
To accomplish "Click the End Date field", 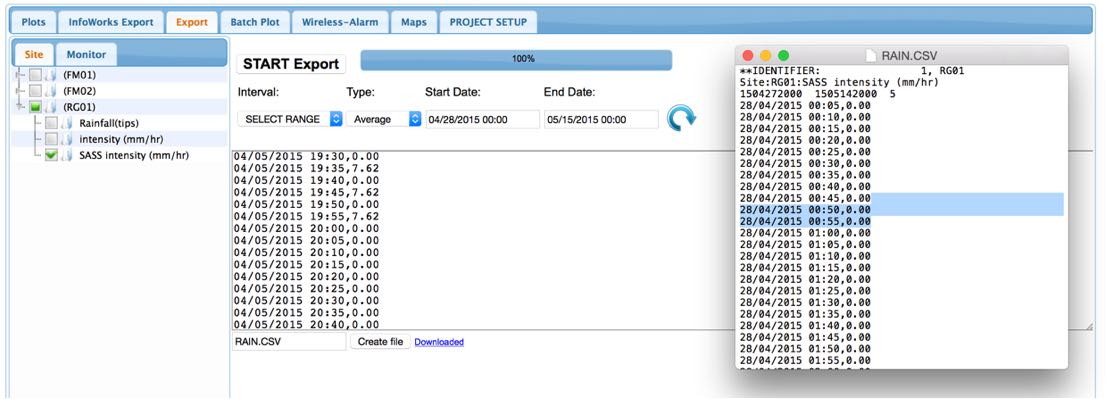I will 601,119.
